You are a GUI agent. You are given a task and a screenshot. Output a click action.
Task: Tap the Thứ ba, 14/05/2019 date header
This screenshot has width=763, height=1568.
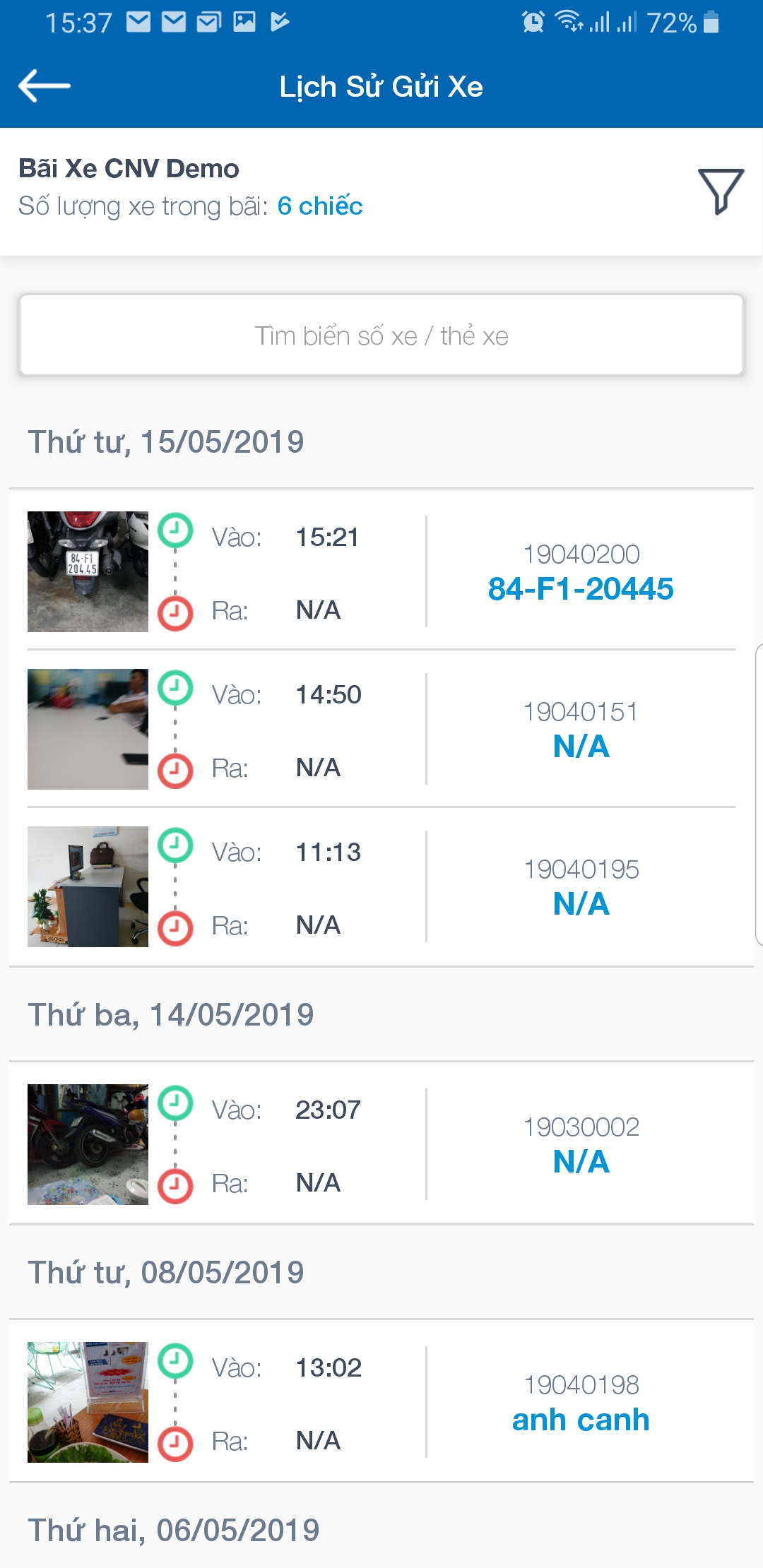[171, 1015]
